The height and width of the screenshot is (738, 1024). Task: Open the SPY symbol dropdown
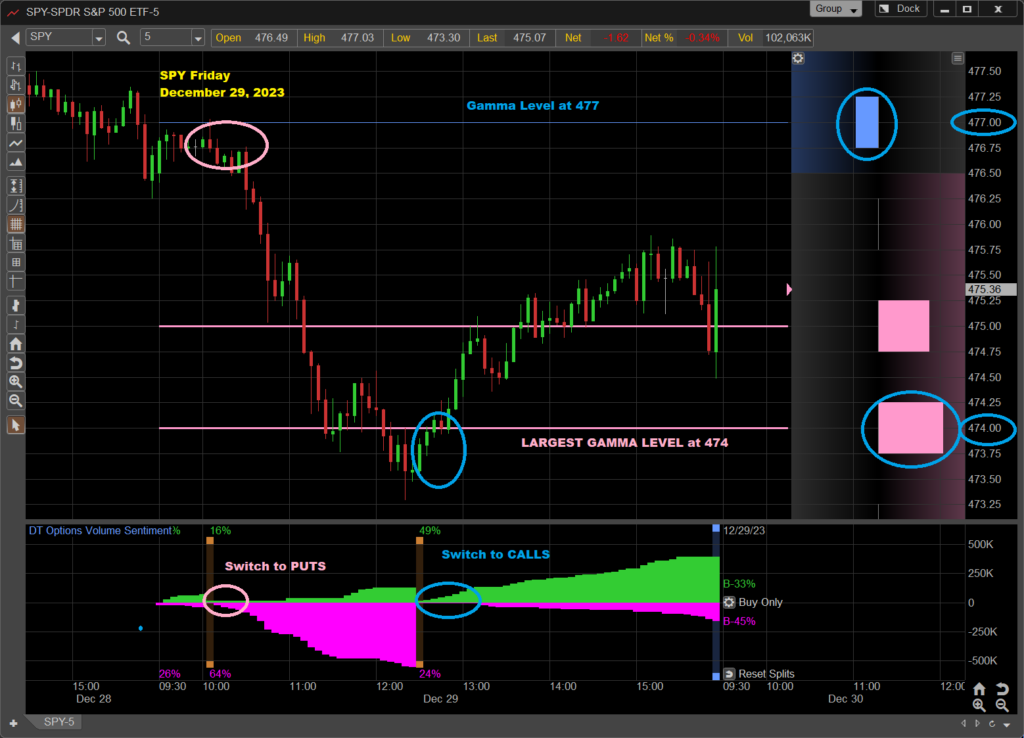(98, 38)
